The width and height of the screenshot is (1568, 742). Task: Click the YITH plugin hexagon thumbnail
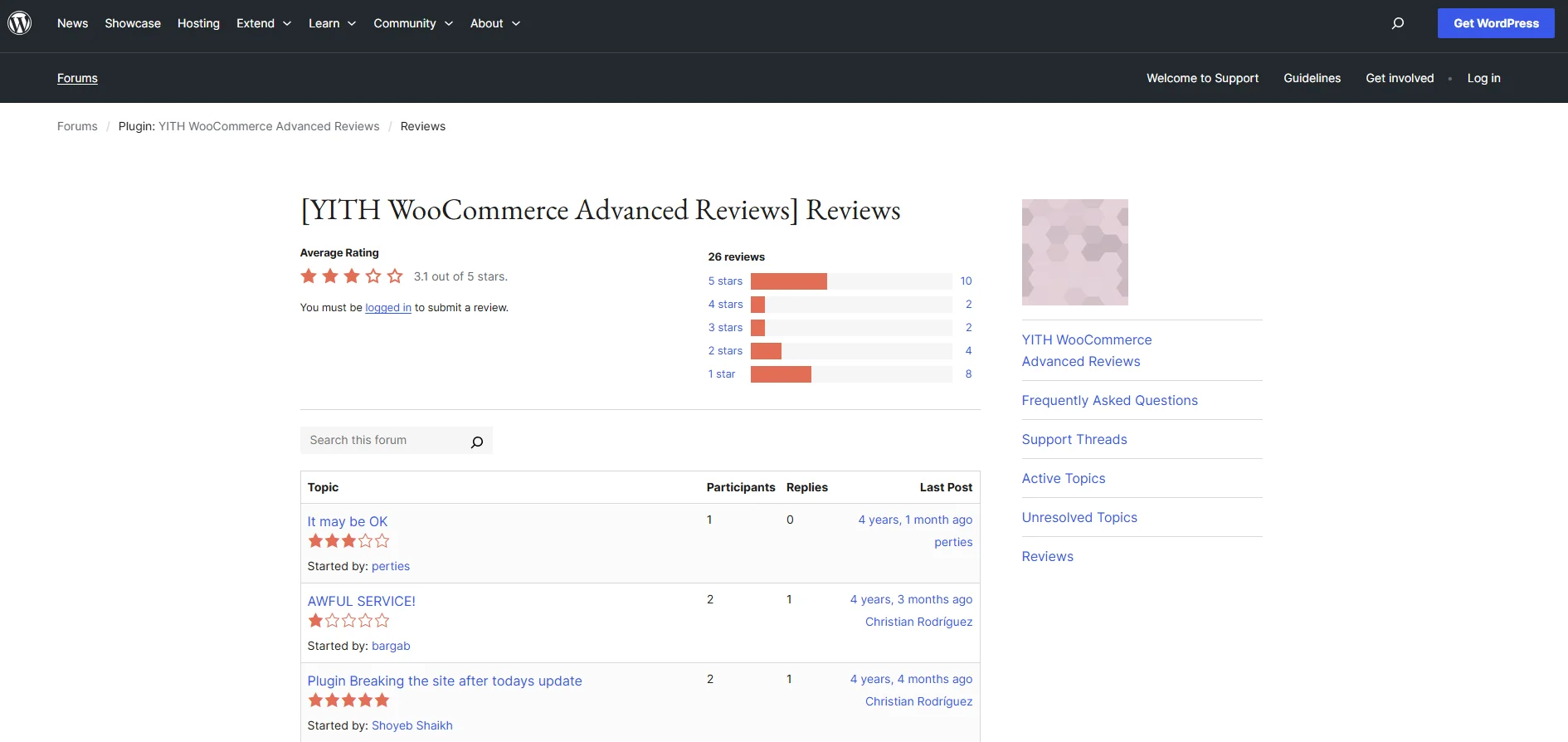(x=1075, y=252)
